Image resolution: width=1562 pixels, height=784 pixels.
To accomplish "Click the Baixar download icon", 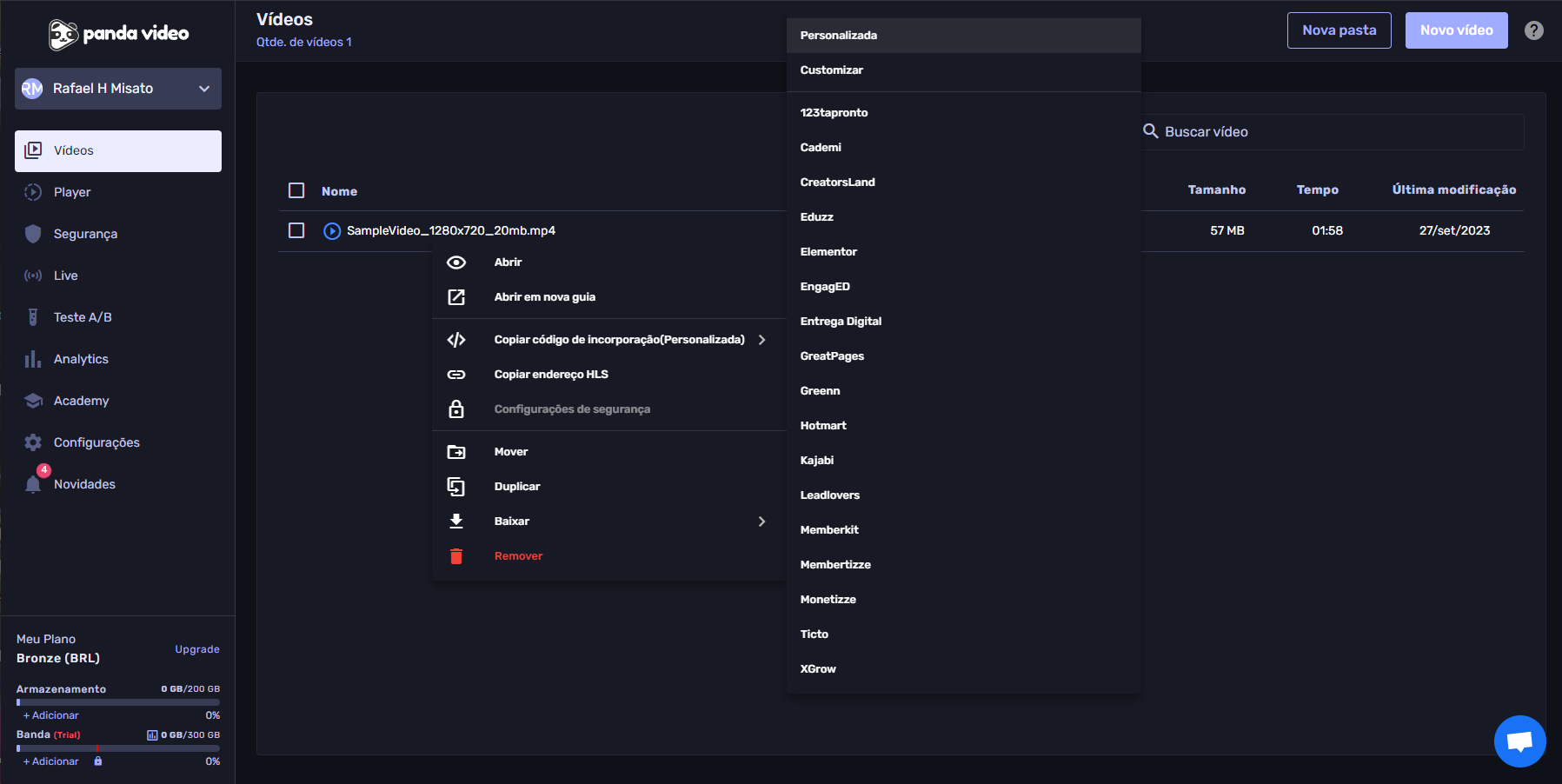I will pyautogui.click(x=456, y=522).
